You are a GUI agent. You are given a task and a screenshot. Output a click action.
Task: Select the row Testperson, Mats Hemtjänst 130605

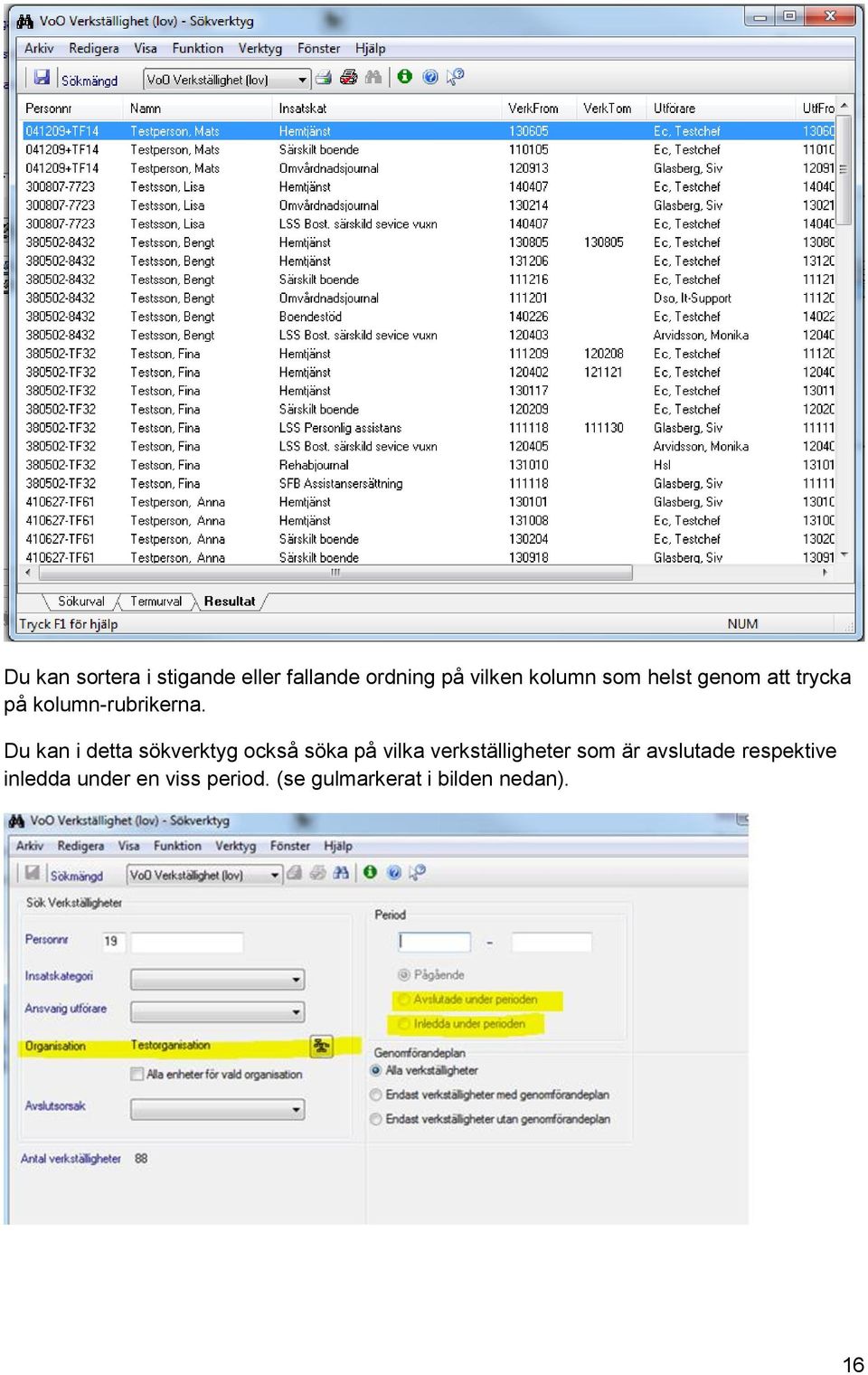(x=429, y=131)
